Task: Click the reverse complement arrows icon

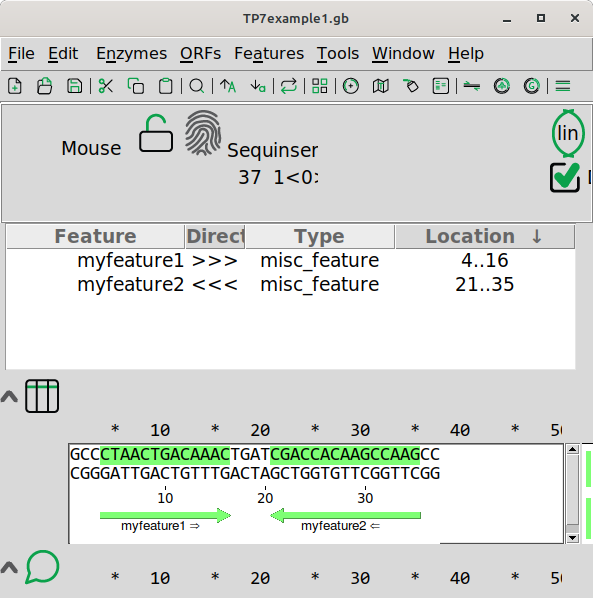Action: [x=289, y=86]
